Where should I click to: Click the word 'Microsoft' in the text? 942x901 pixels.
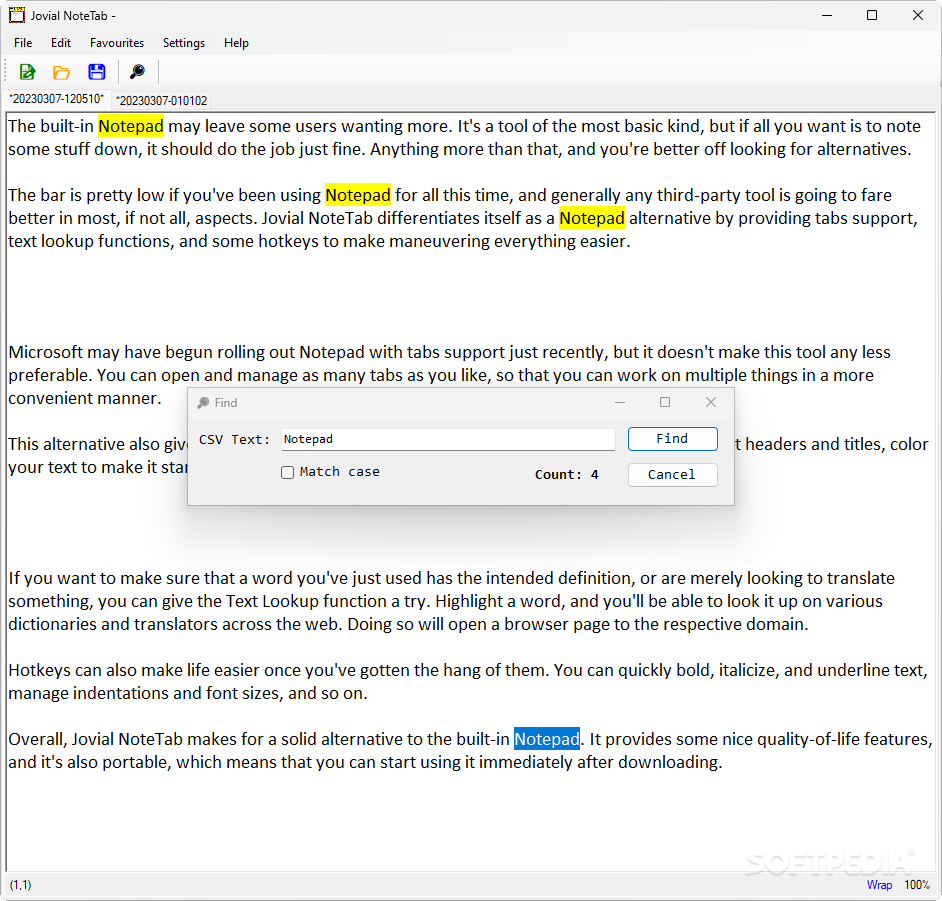click(x=46, y=352)
